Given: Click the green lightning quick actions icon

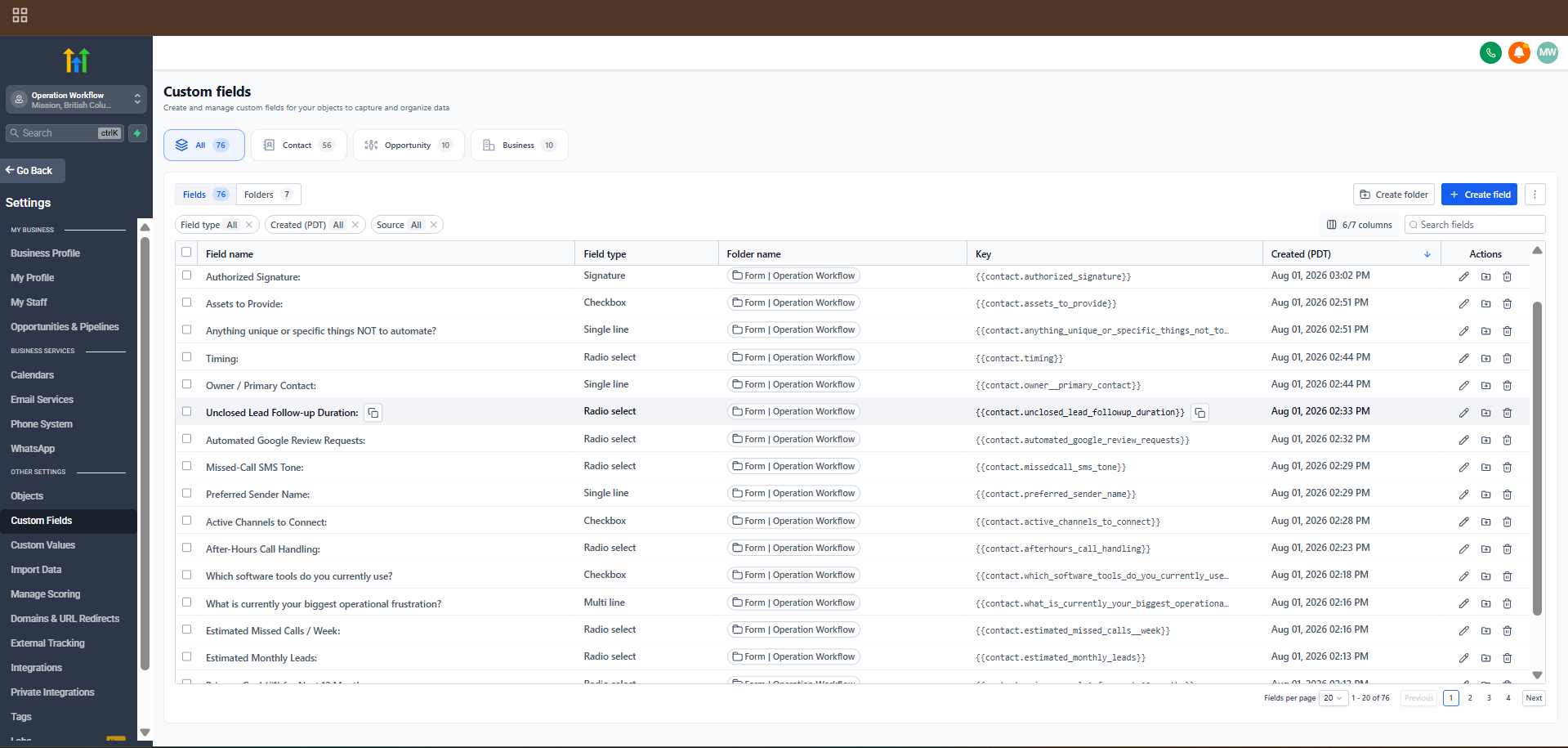Looking at the screenshot, I should point(137,133).
